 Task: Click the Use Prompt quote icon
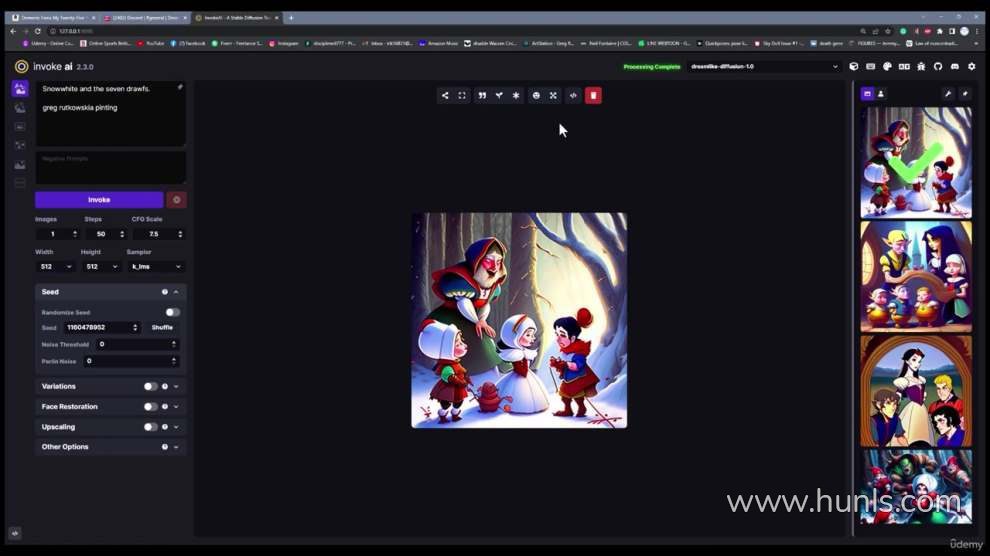[482, 95]
